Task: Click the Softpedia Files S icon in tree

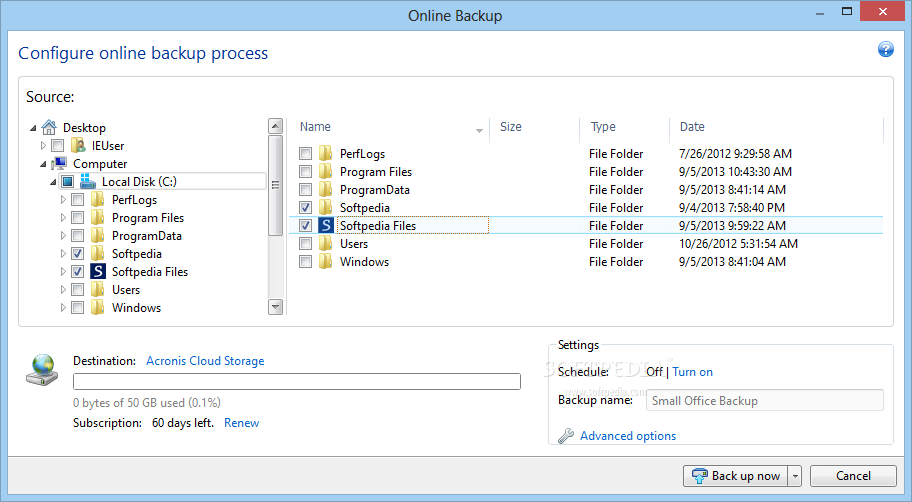Action: click(98, 272)
